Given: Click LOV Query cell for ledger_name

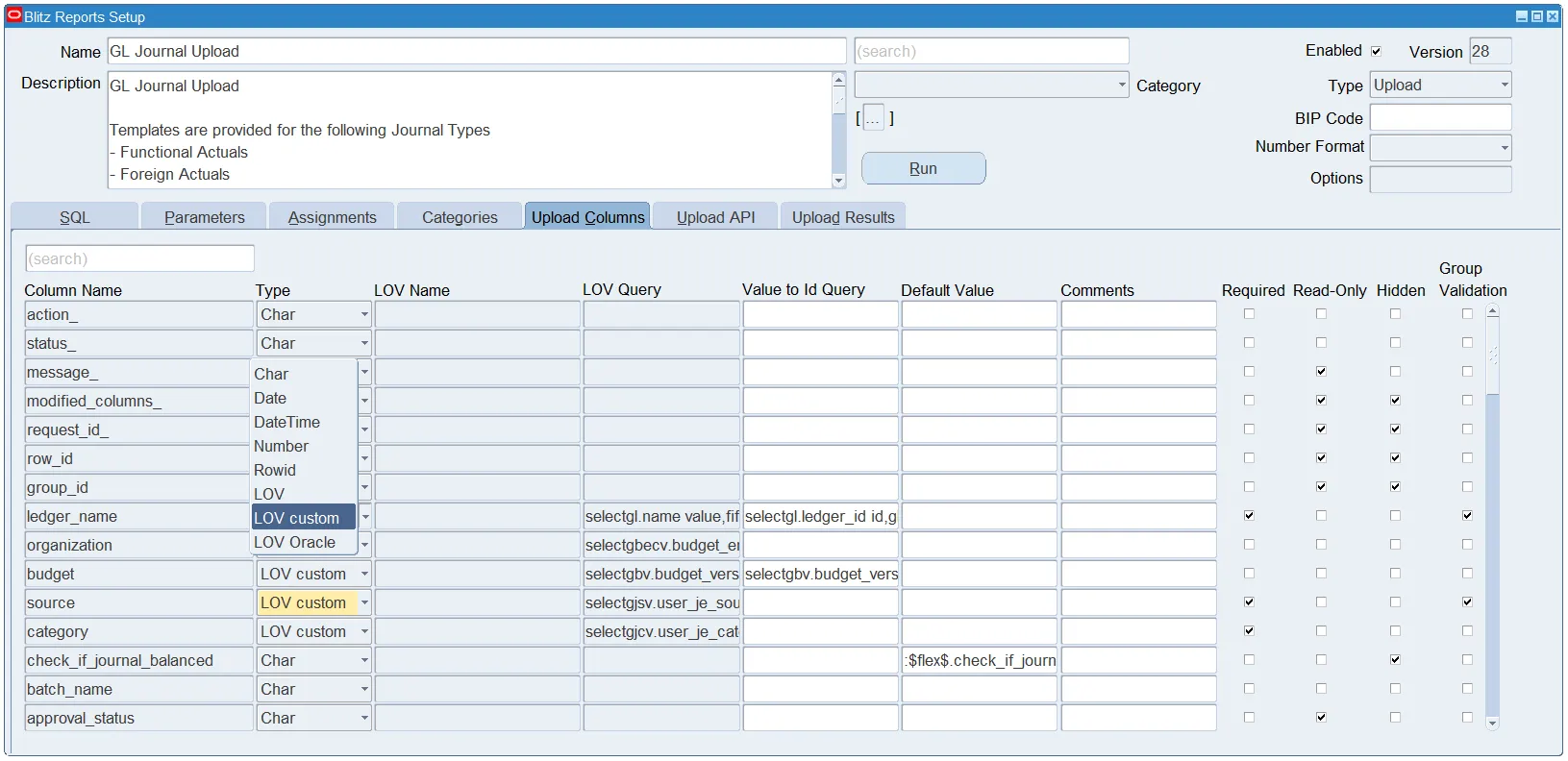Looking at the screenshot, I should pyautogui.click(x=661, y=516).
